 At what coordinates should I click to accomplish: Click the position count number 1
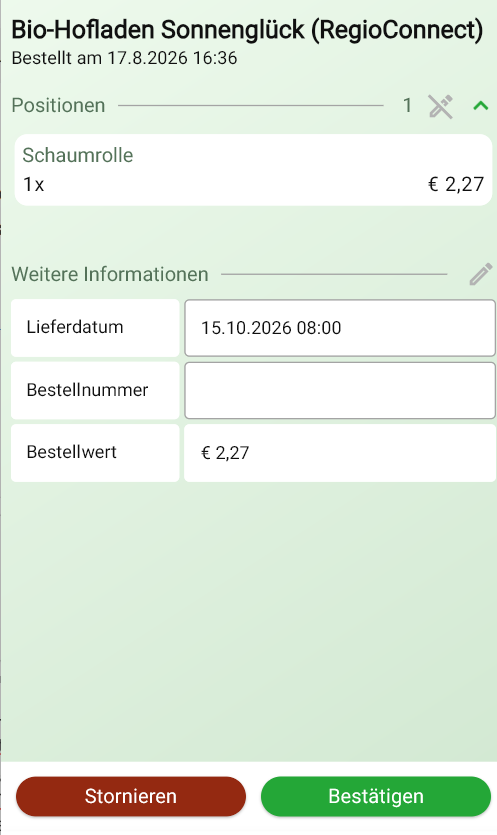pos(408,105)
